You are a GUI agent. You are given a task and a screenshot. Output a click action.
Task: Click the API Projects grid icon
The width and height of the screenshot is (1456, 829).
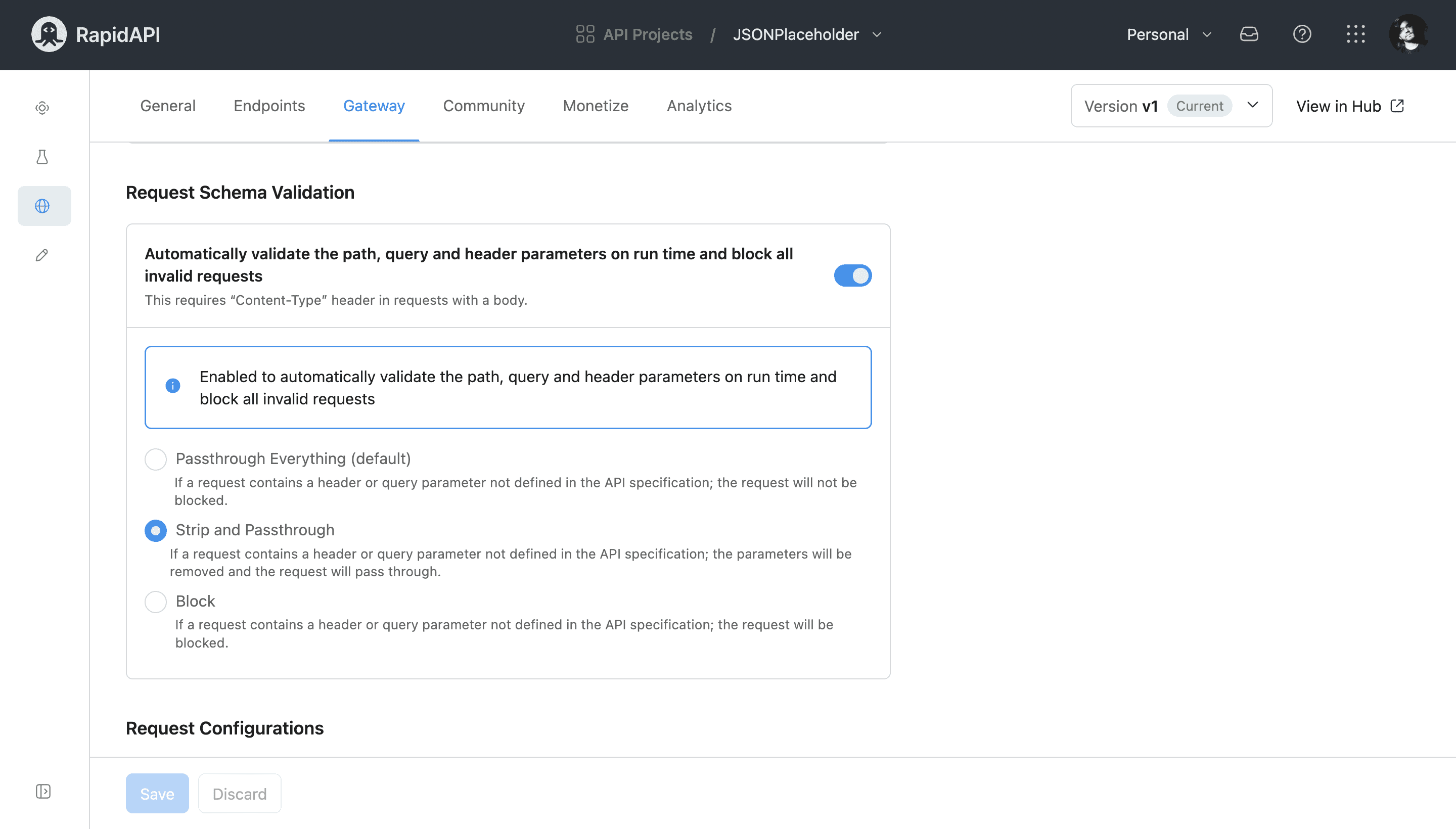[583, 34]
